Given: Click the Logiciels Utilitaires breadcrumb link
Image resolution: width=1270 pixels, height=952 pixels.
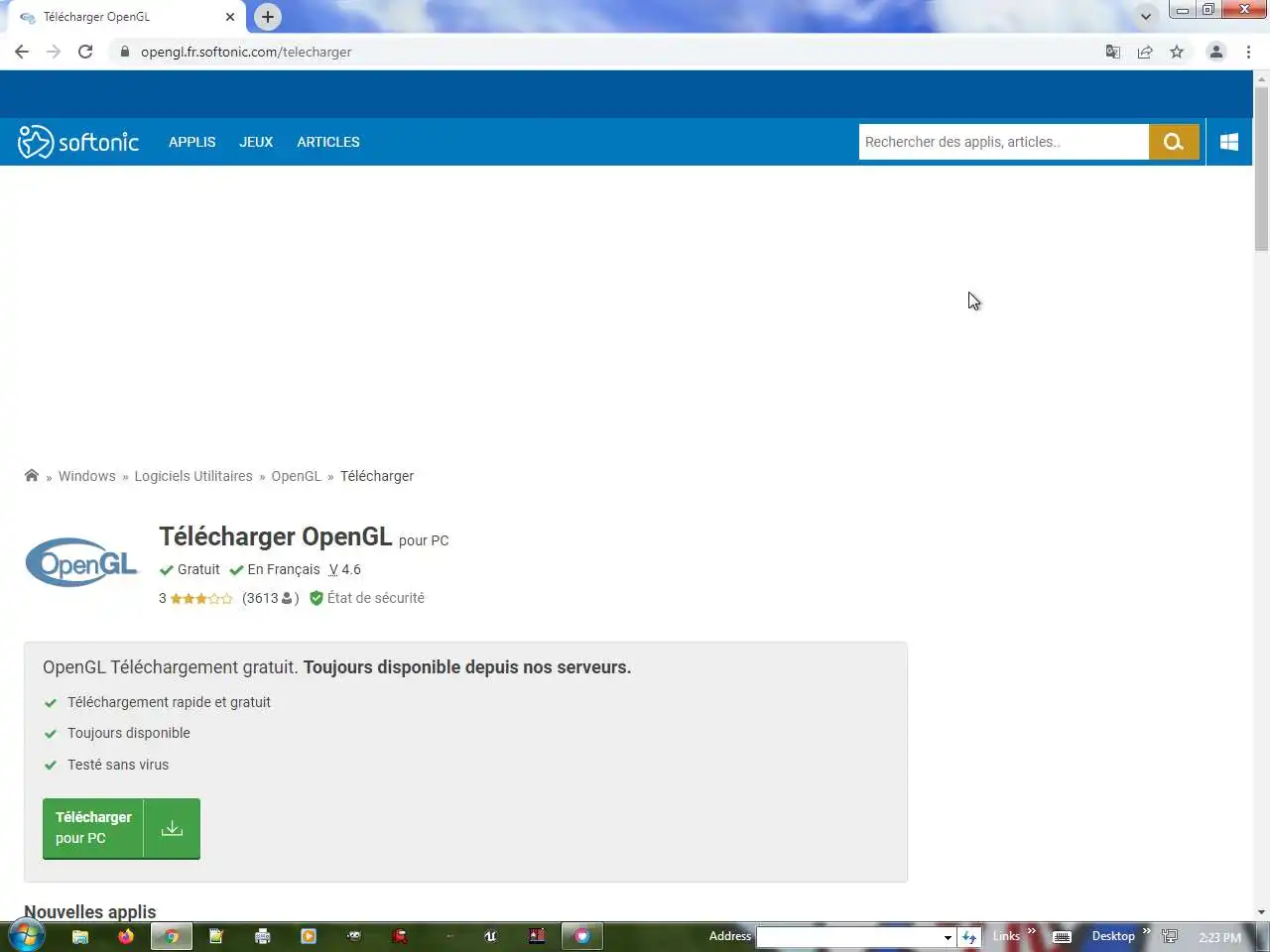Looking at the screenshot, I should (193, 476).
